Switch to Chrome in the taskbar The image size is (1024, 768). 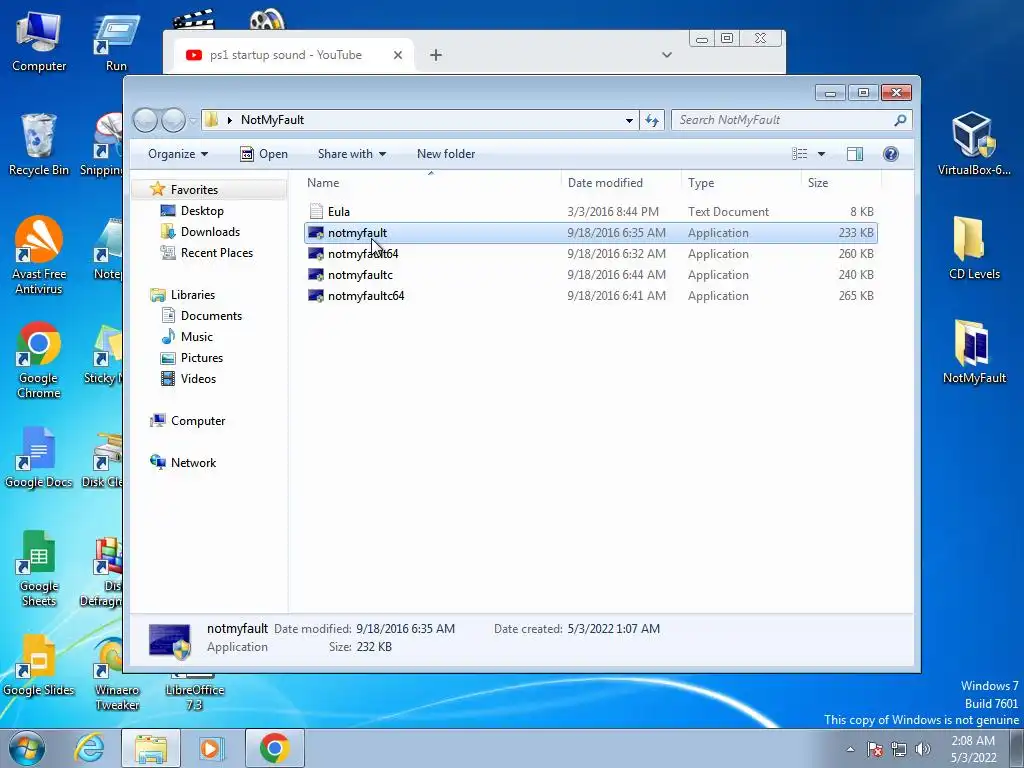(x=274, y=748)
